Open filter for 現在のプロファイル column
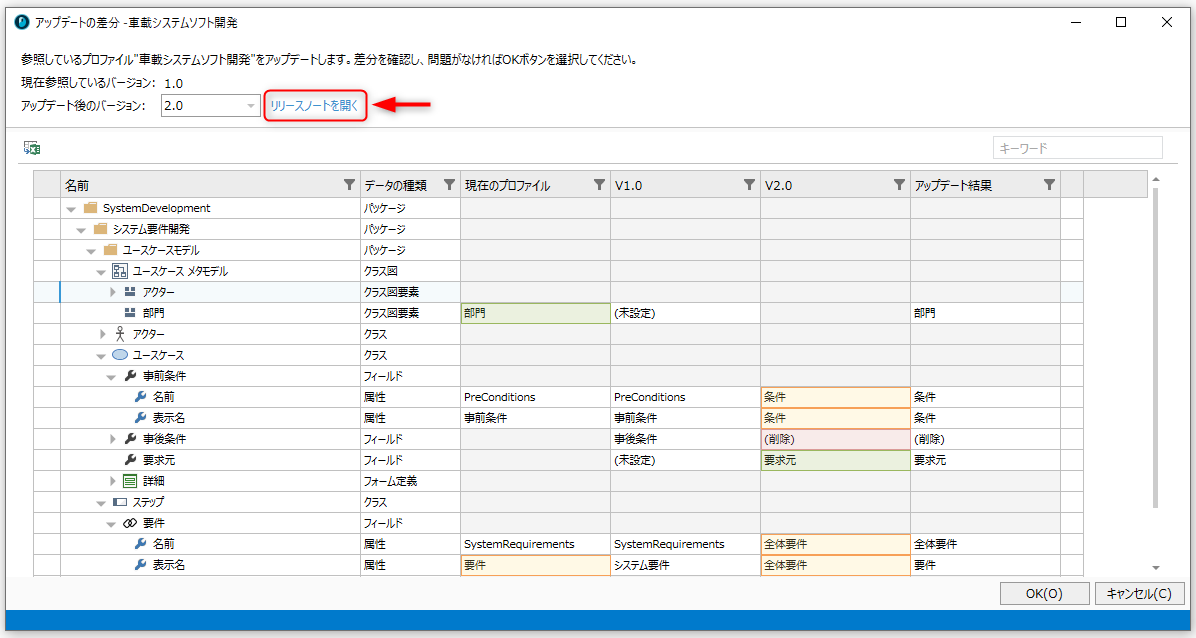The width and height of the screenshot is (1196, 638). pos(600,185)
